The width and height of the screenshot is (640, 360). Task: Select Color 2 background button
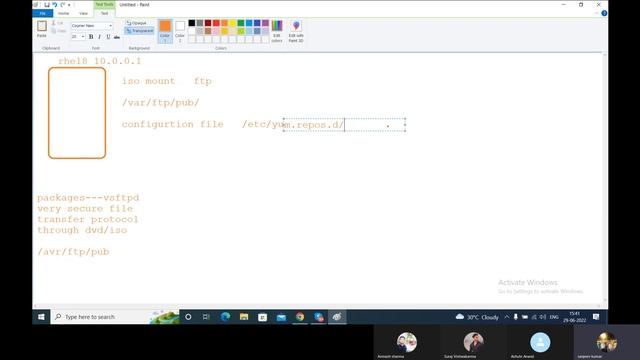click(x=180, y=31)
